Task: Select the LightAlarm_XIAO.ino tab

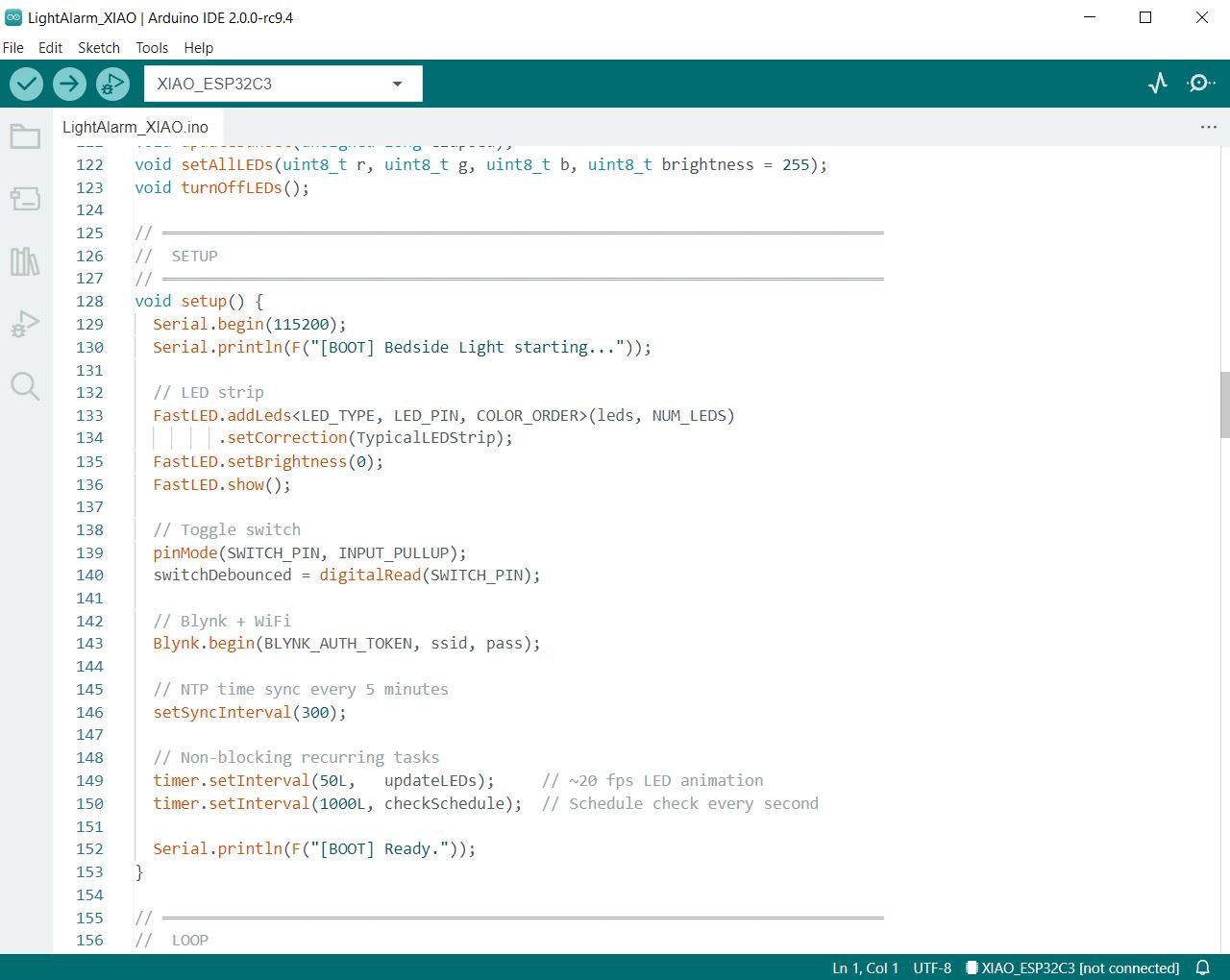Action: pyautogui.click(x=135, y=127)
